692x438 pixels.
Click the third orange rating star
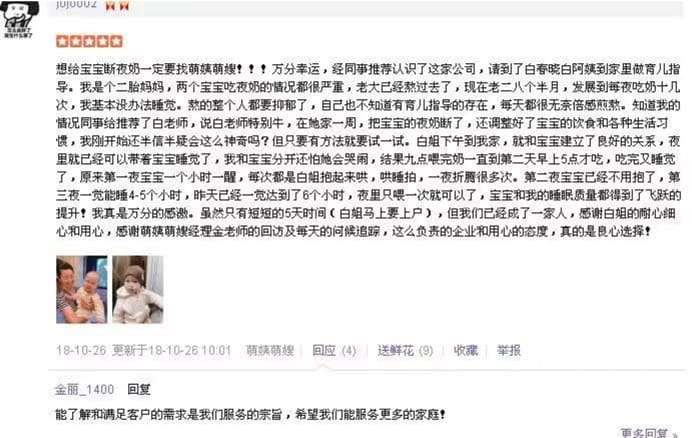coord(89,41)
